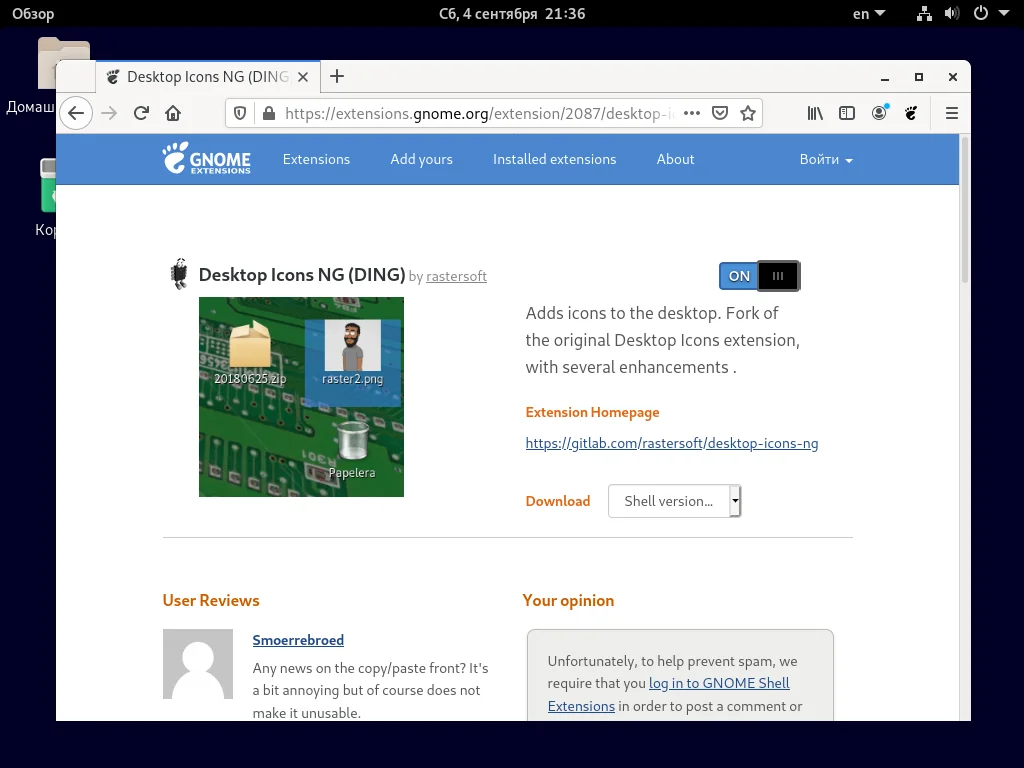Click the Firefox account profile icon
Viewport: 1024px width, 768px height.
tap(879, 113)
